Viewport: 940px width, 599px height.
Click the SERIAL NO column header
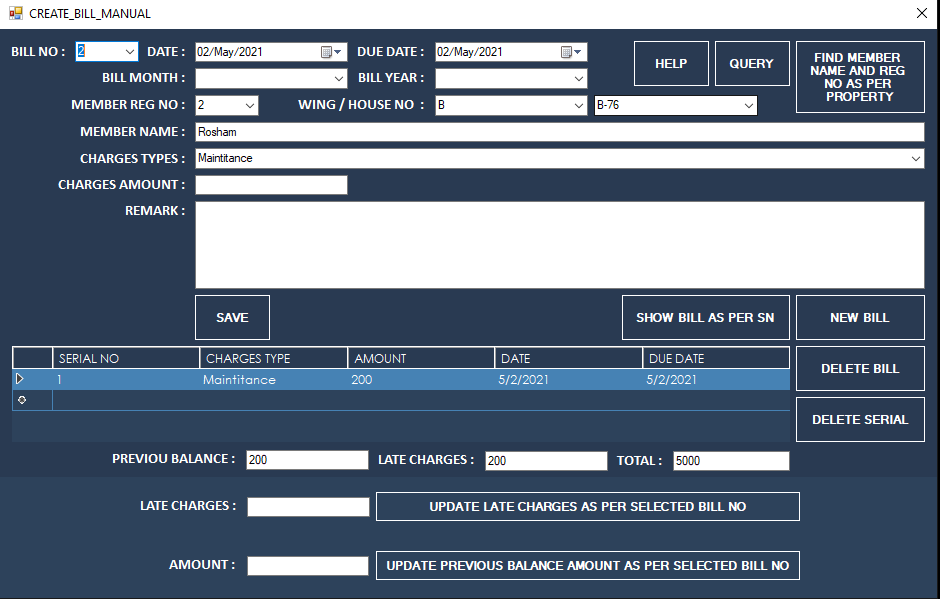click(126, 359)
